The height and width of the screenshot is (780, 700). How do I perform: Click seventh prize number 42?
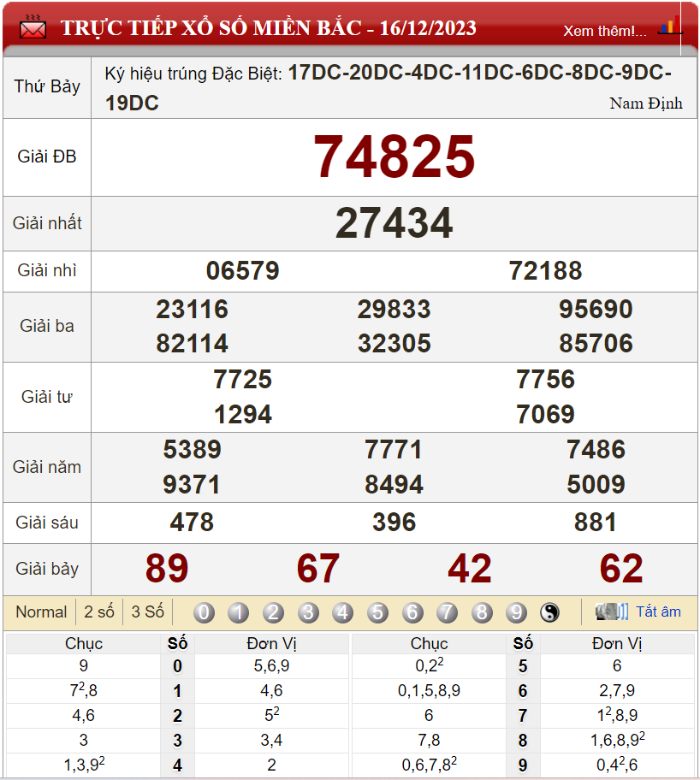click(x=470, y=569)
